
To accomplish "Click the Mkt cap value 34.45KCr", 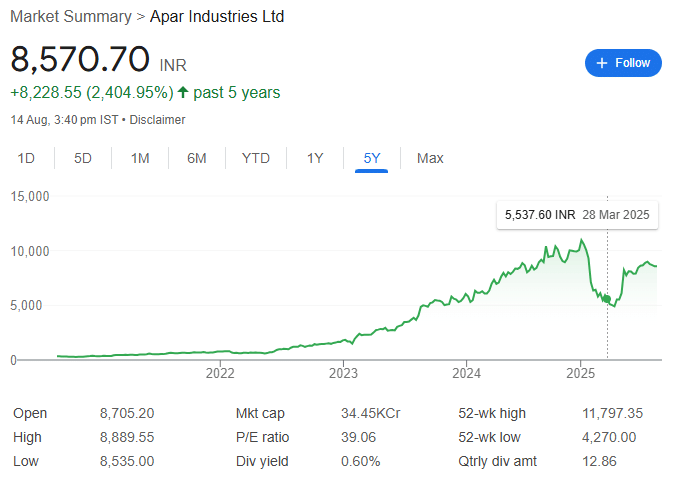I will pyautogui.click(x=371, y=413).
